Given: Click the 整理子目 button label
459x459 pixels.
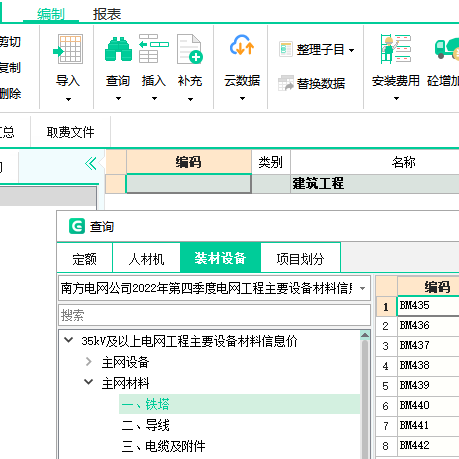Looking at the screenshot, I should pos(320,50).
